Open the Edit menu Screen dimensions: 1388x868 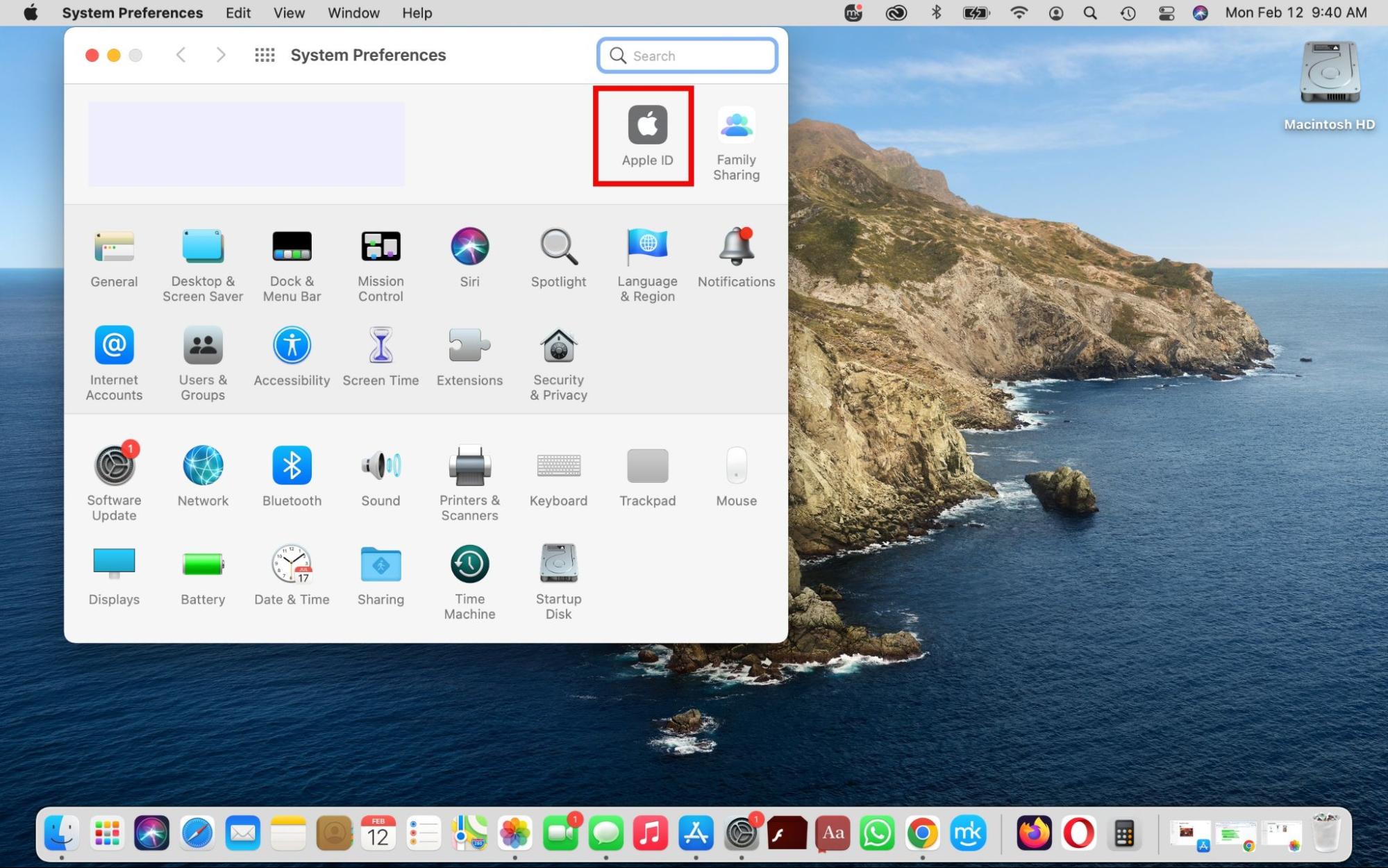[237, 12]
